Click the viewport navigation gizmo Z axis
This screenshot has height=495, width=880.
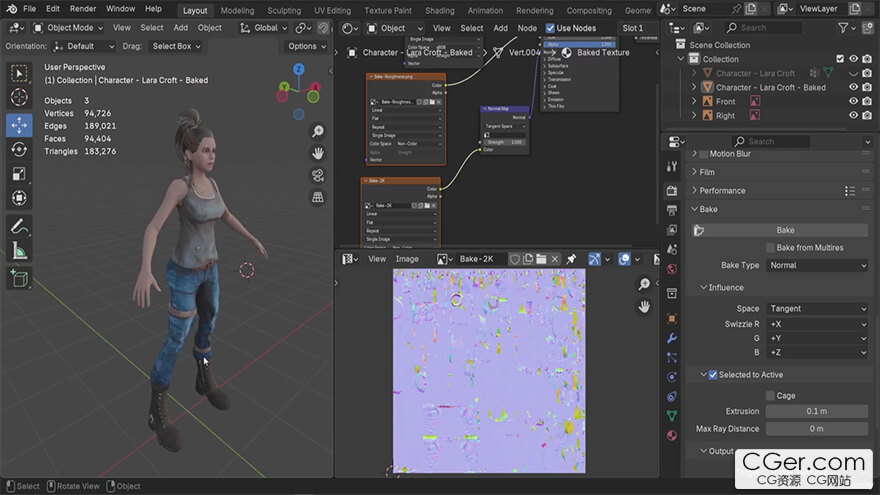[299, 69]
